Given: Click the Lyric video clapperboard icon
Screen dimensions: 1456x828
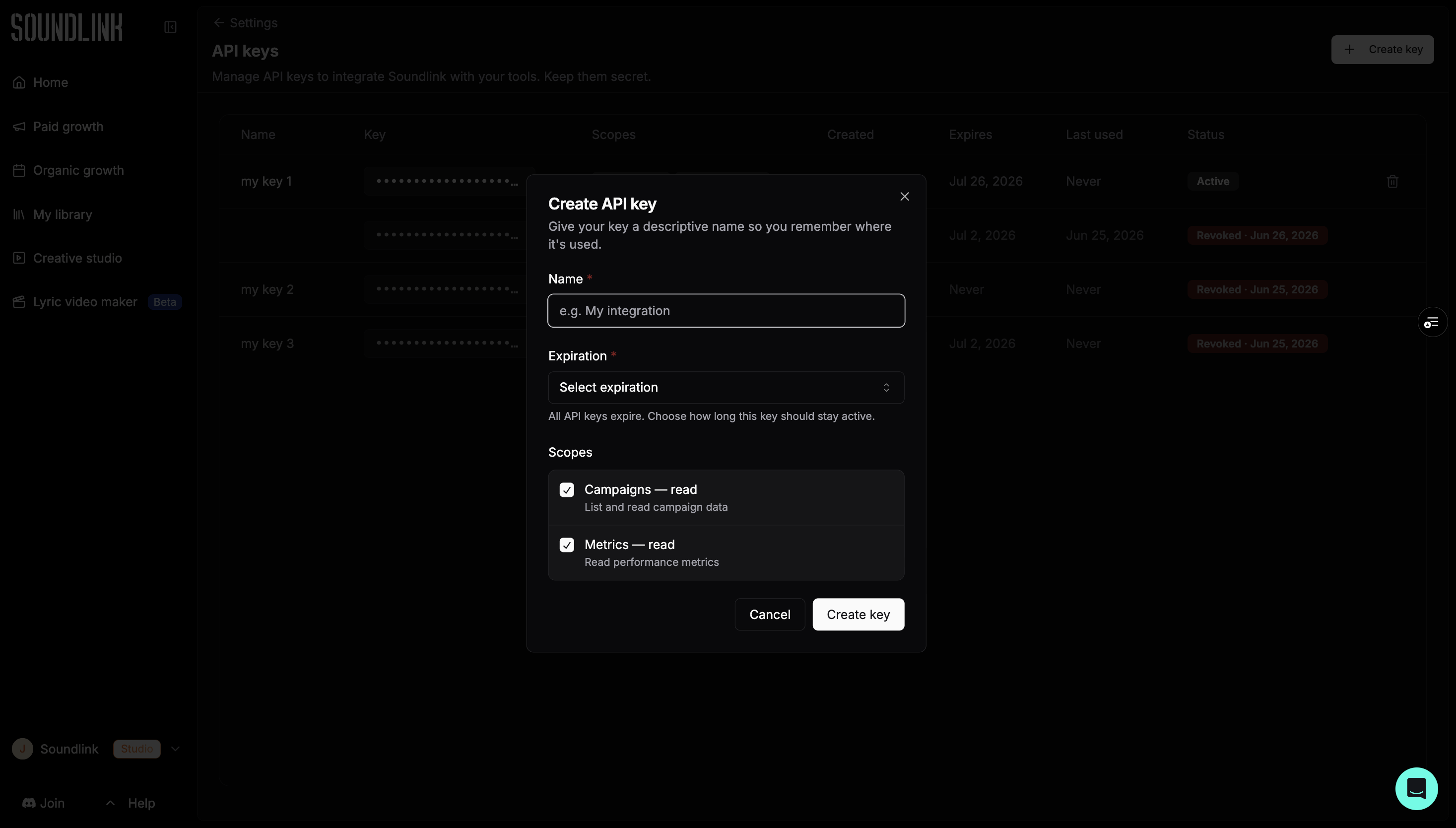Looking at the screenshot, I should 19,302.
